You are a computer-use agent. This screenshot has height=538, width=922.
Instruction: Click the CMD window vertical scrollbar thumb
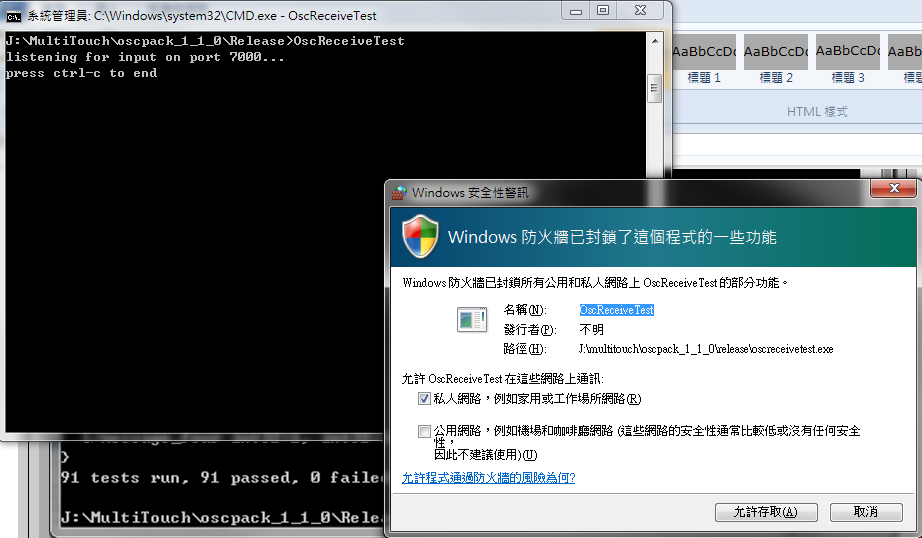coord(654,88)
